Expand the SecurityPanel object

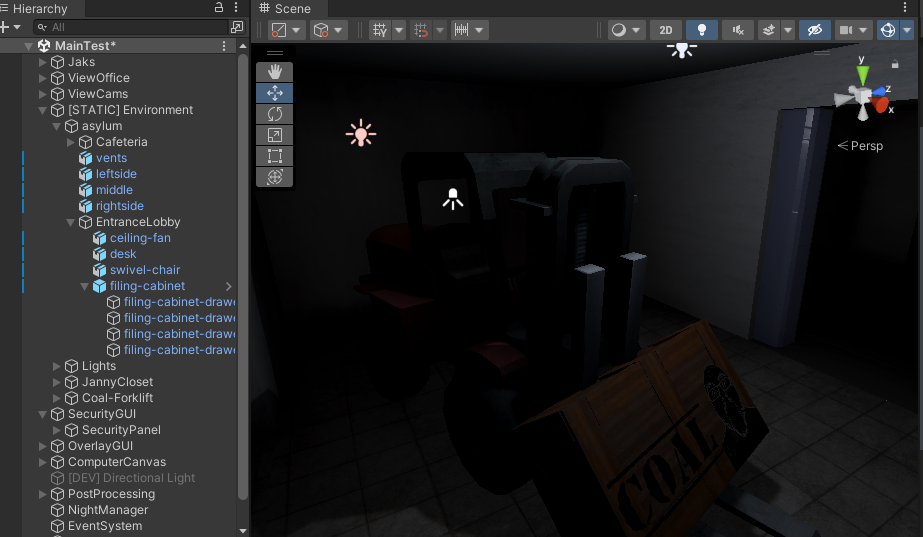point(57,430)
